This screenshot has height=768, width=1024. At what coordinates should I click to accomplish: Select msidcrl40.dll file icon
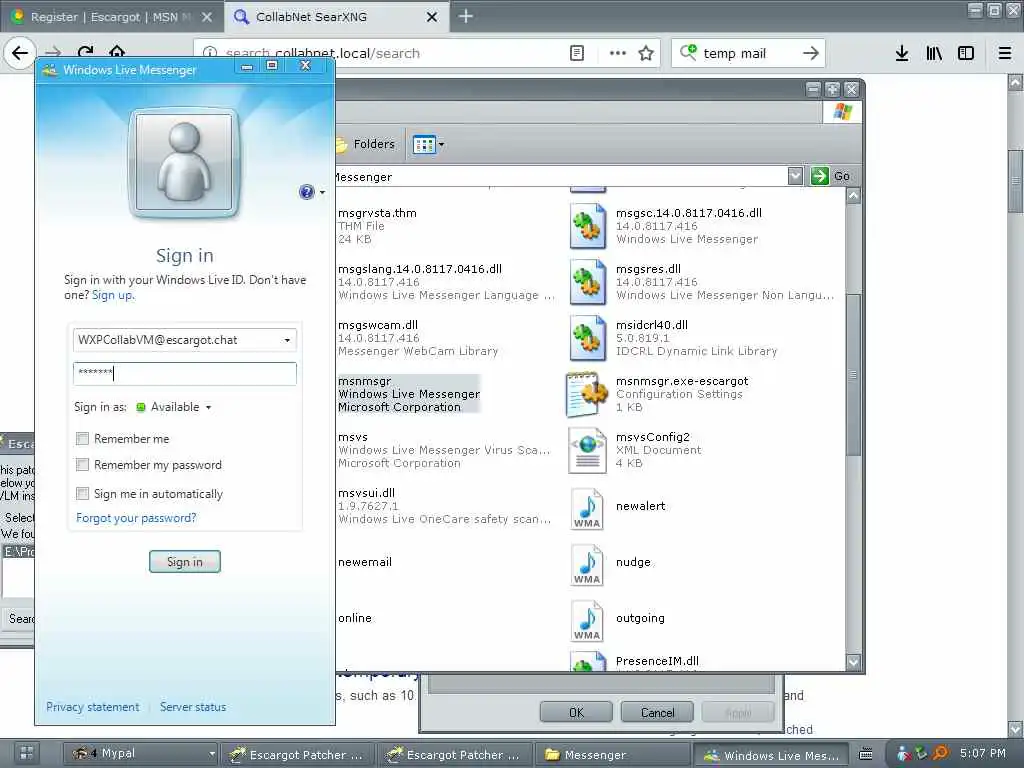point(586,338)
